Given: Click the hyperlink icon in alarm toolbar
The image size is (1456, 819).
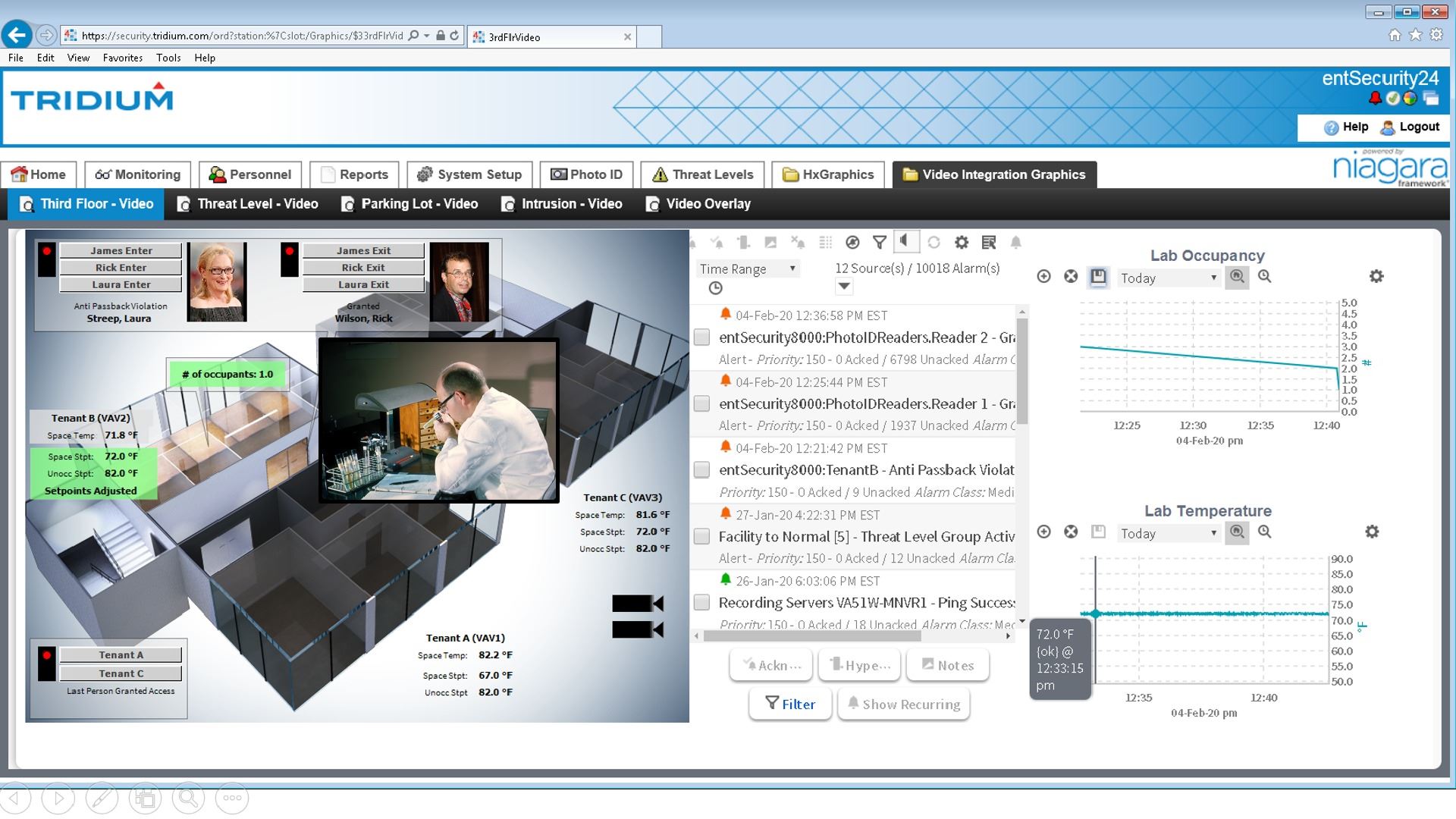Looking at the screenshot, I should pos(743,243).
